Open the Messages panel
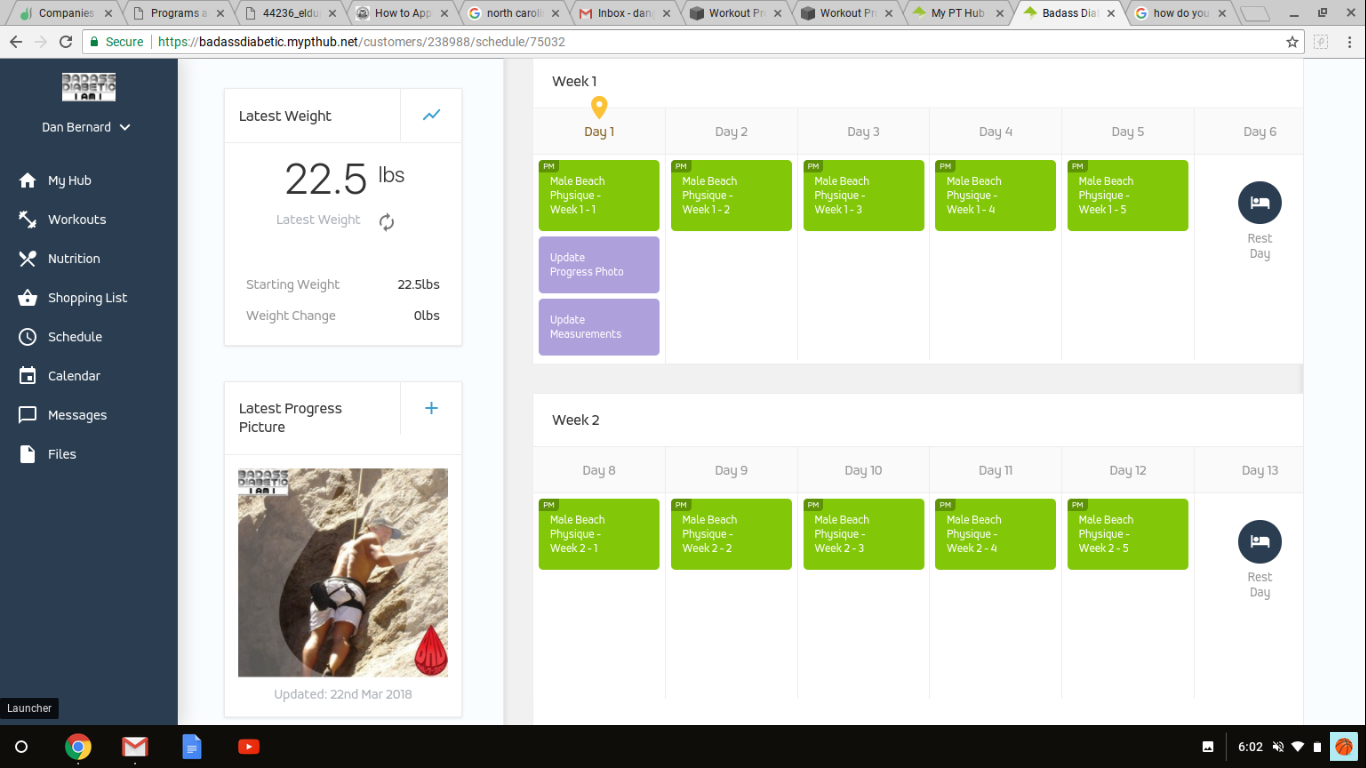 [x=78, y=414]
